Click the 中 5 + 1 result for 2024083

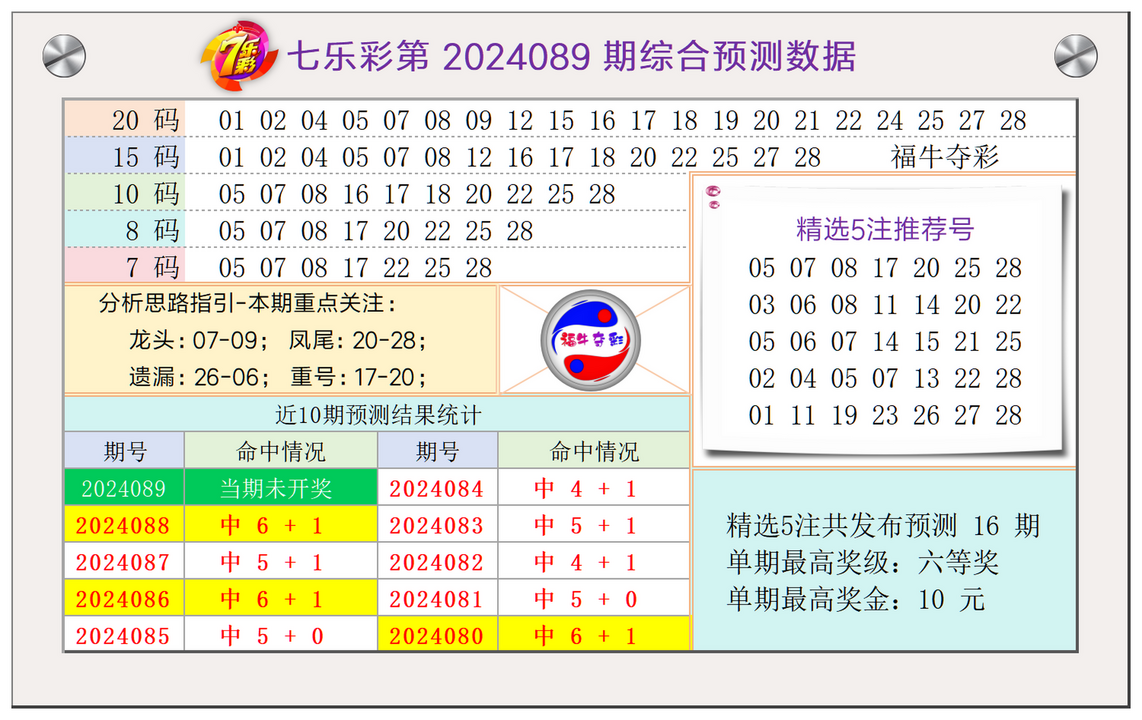[594, 525]
